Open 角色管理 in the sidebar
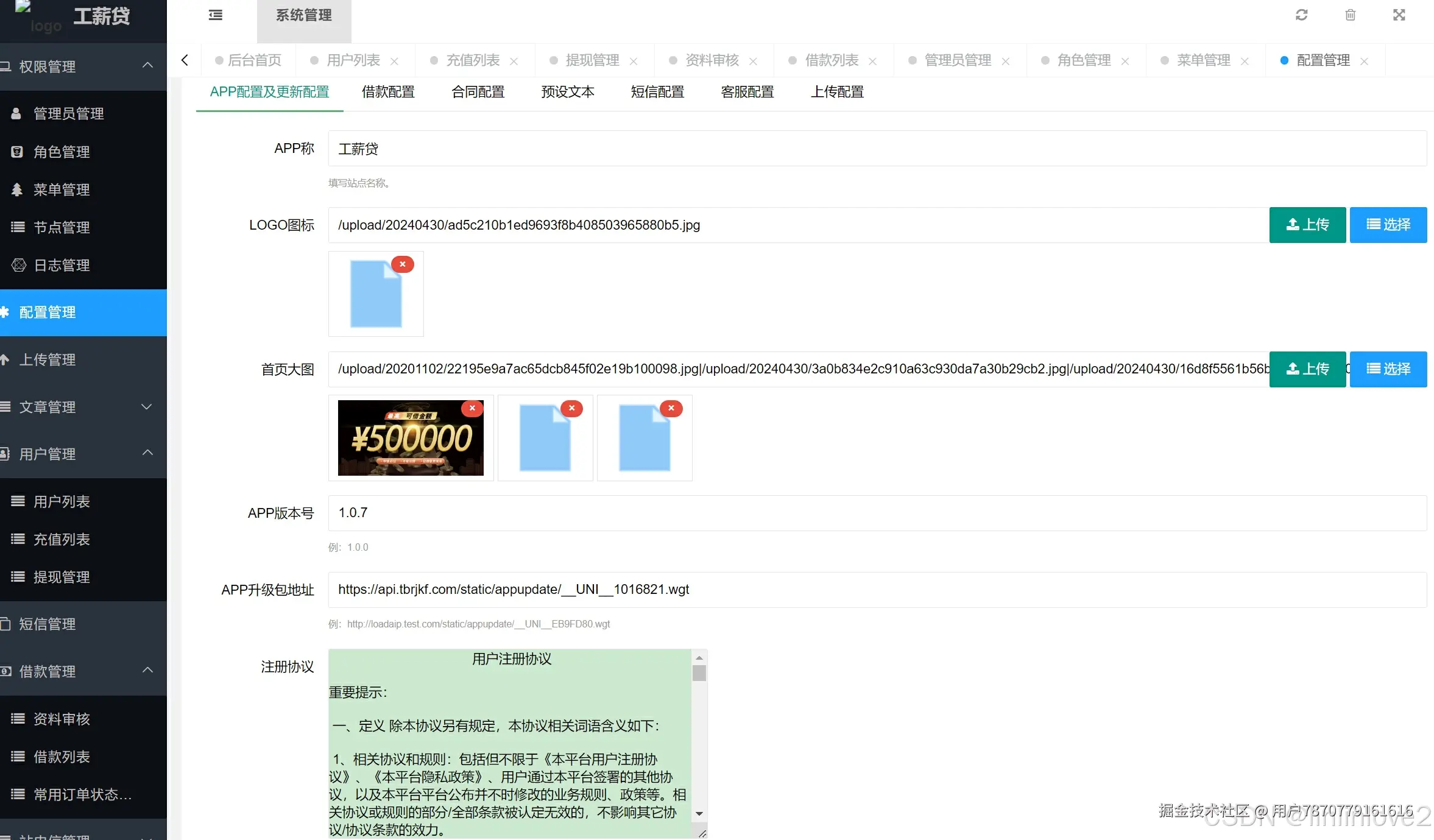This screenshot has height=840, width=1434. click(x=62, y=152)
